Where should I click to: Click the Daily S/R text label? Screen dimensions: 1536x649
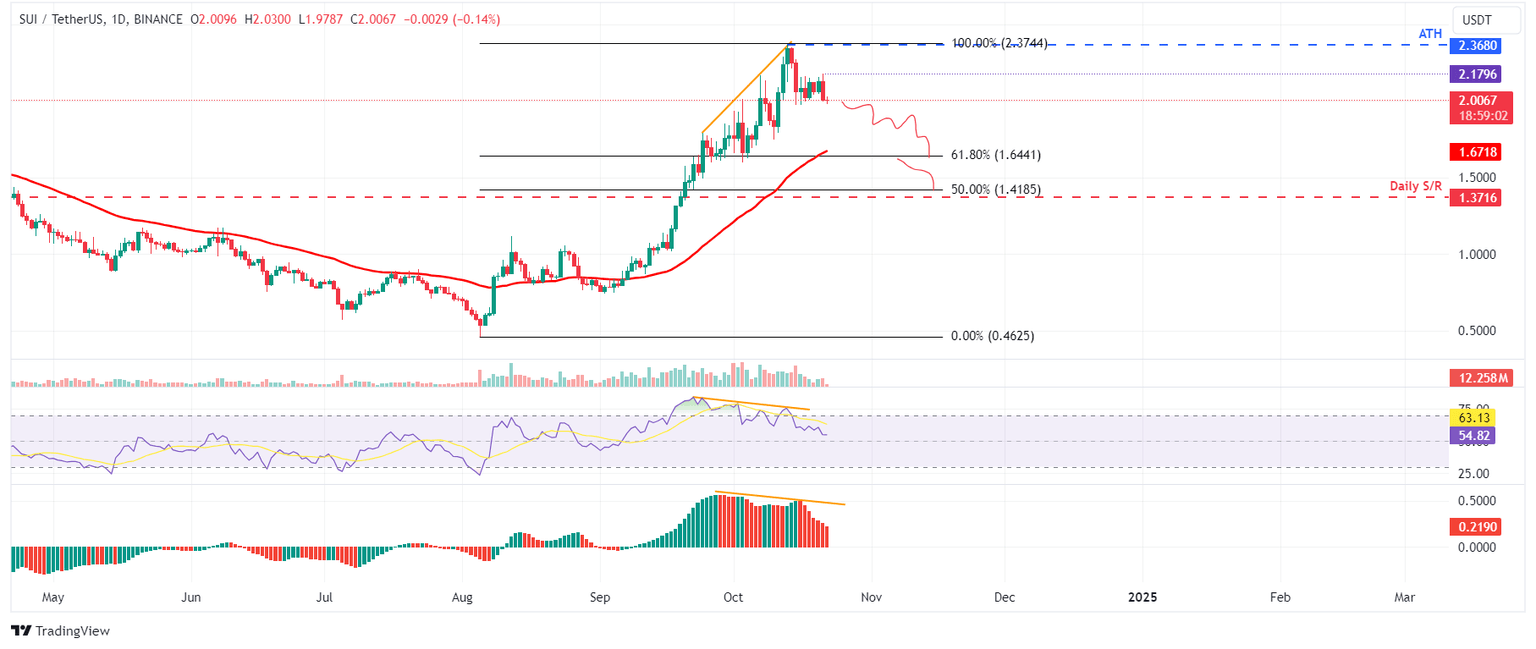[1416, 186]
